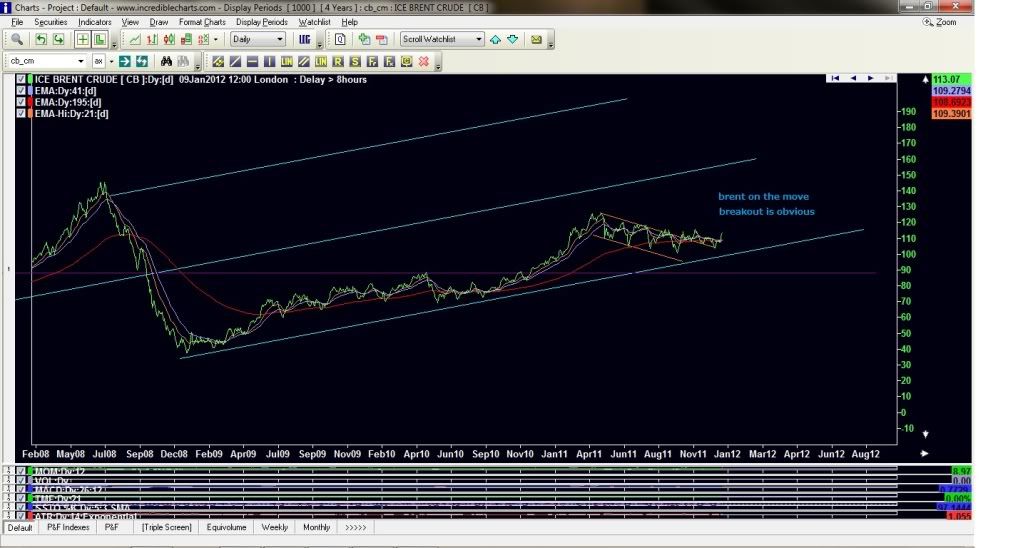Click the green undo arrow icon
The image size is (1023, 548).
(x=41, y=39)
